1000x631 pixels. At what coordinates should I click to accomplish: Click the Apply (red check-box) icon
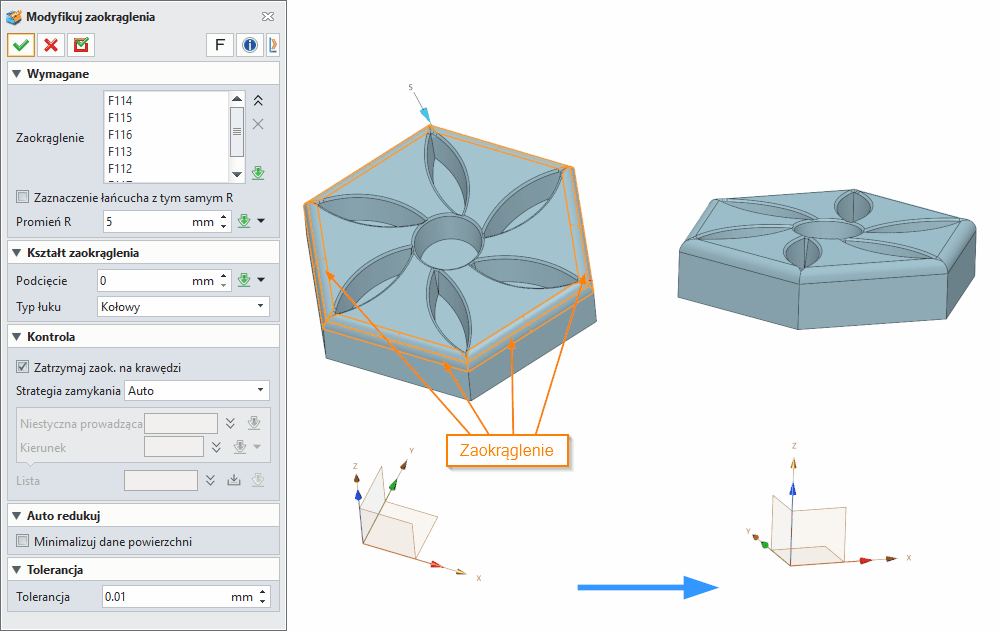[x=80, y=44]
